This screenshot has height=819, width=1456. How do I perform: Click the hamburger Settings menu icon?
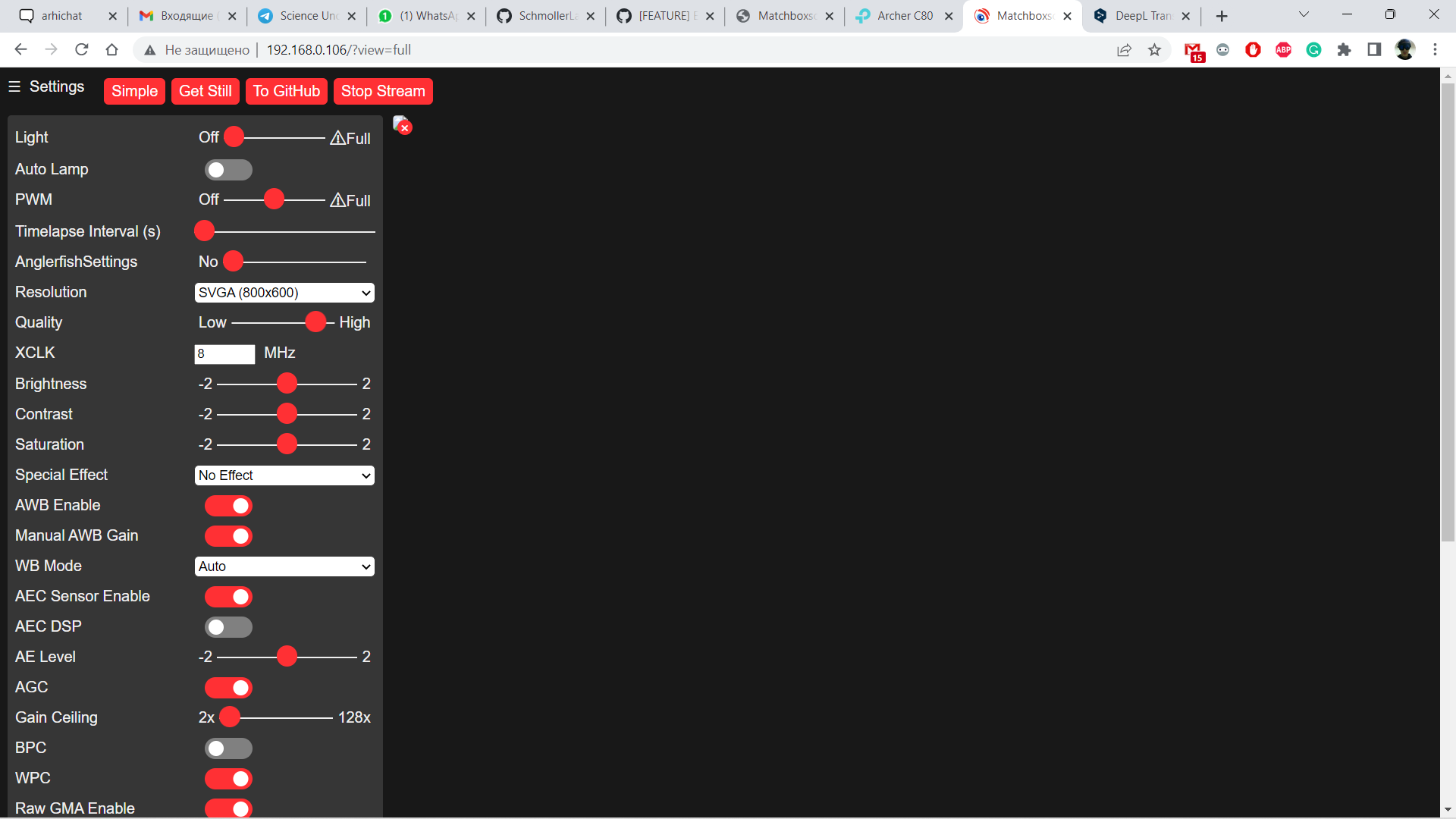[x=14, y=86]
